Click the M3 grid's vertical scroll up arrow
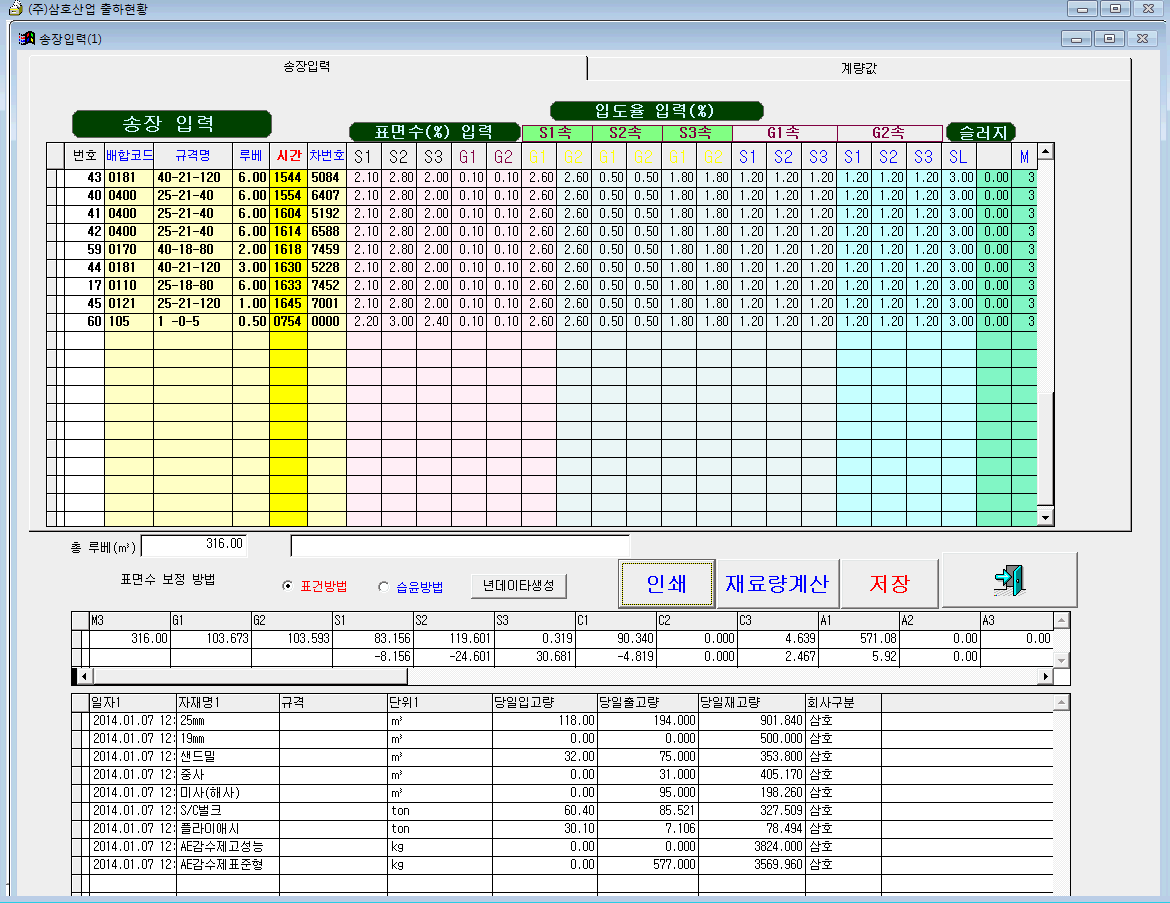The width and height of the screenshot is (1170, 903). pos(1061,620)
